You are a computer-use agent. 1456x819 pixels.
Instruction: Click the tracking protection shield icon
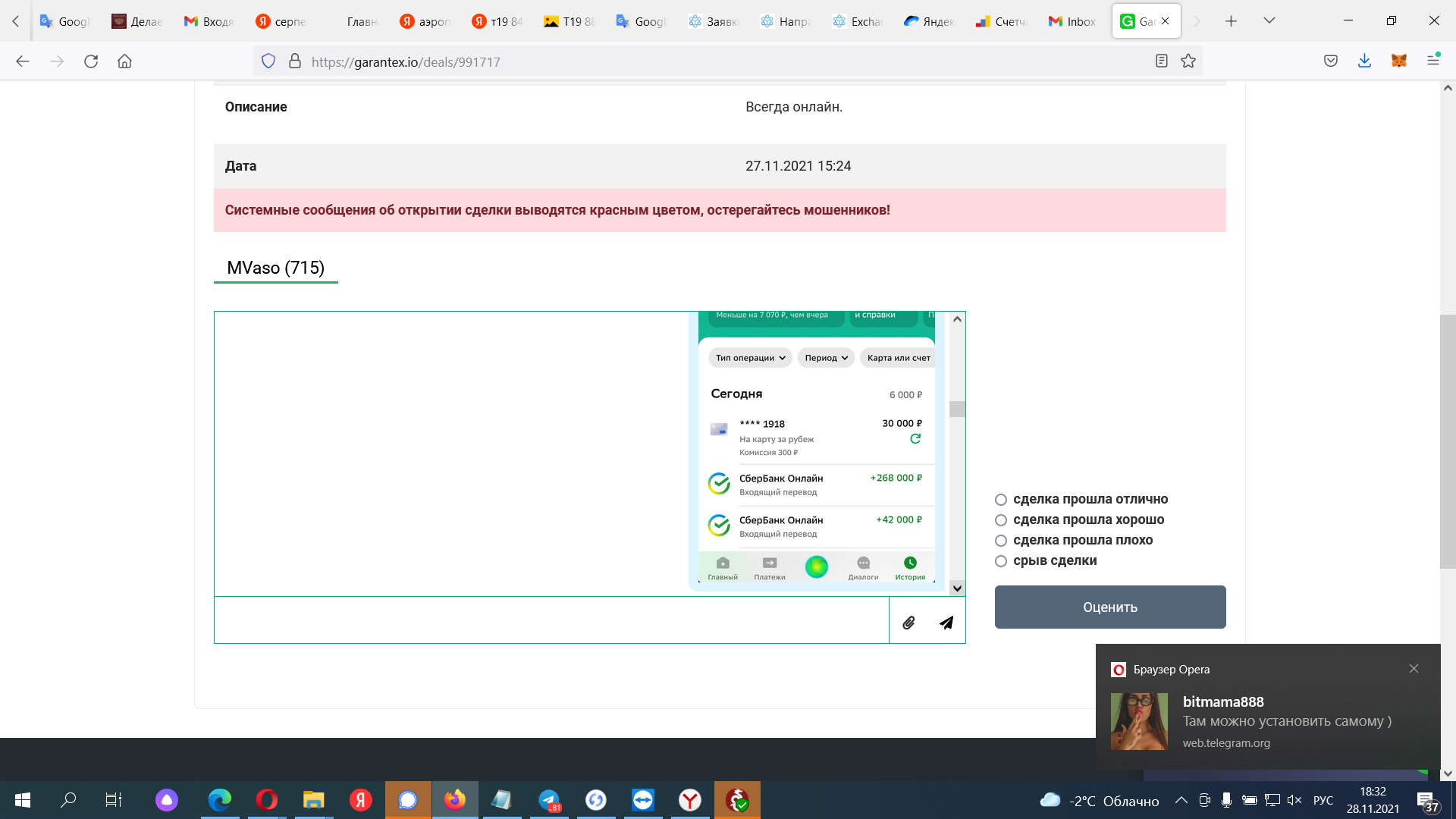click(x=268, y=61)
